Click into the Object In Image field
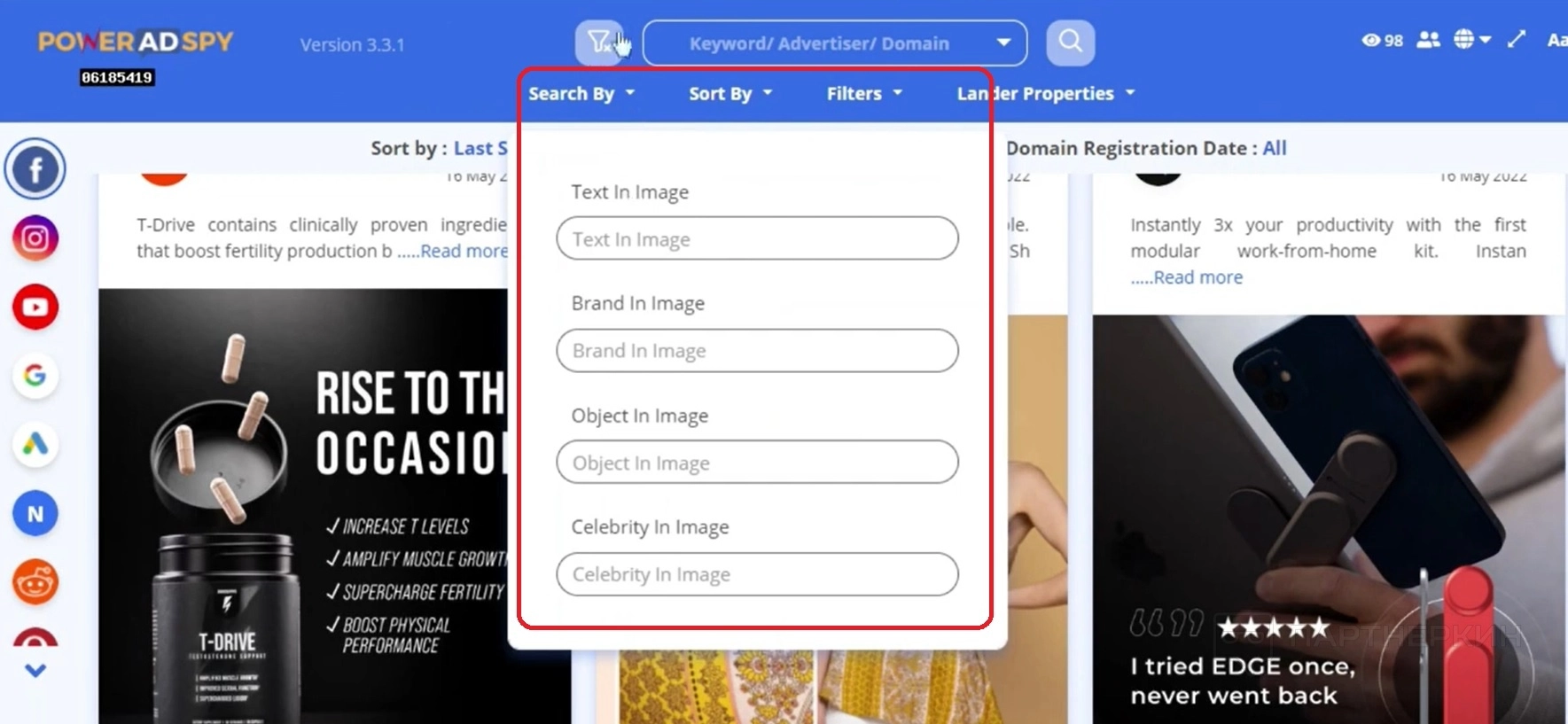The height and width of the screenshot is (724, 1568). (x=757, y=462)
